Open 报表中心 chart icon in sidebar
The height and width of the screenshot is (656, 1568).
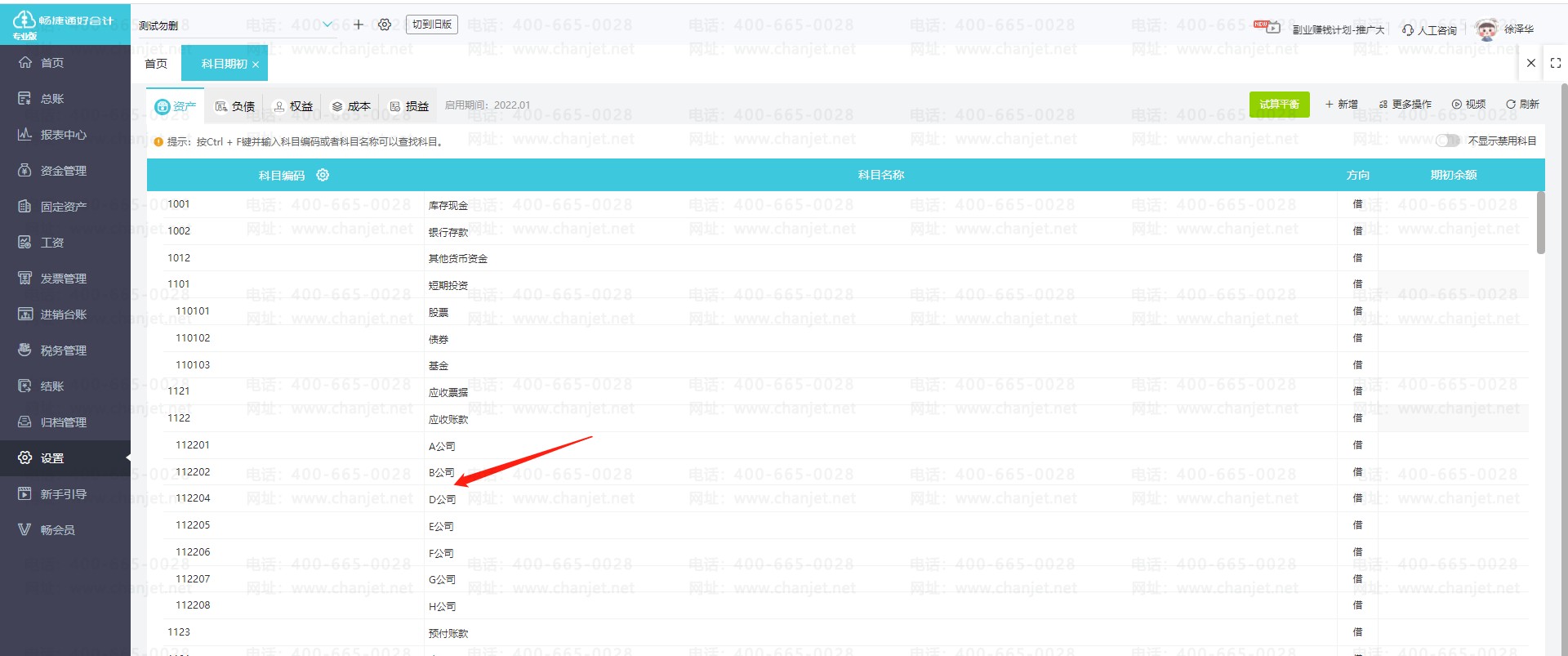pos(25,135)
